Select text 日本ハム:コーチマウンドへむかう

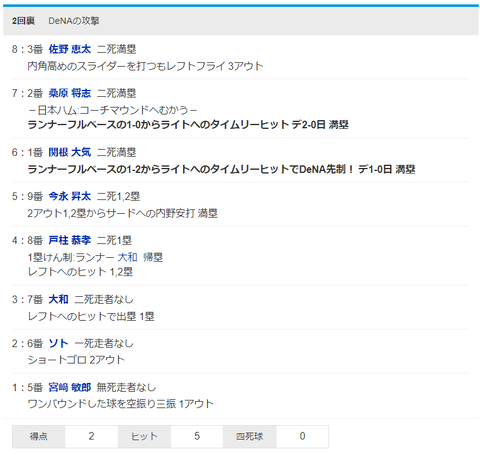pyautogui.click(x=112, y=110)
